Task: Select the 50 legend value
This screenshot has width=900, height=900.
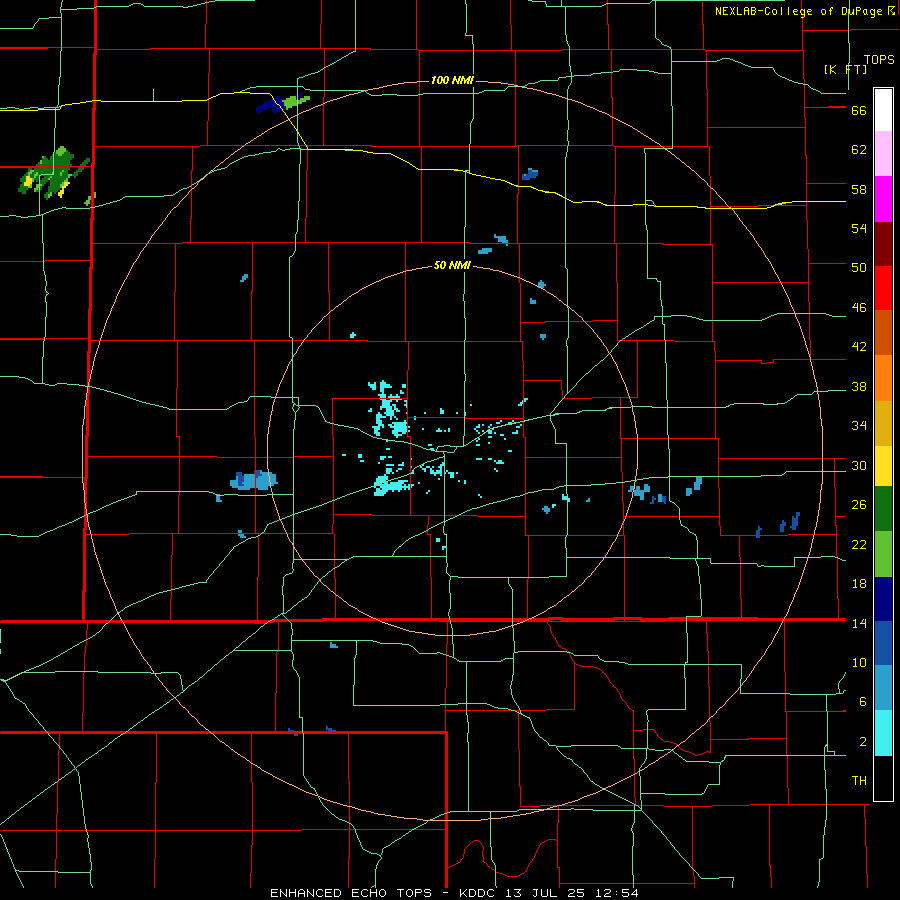Action: (859, 268)
